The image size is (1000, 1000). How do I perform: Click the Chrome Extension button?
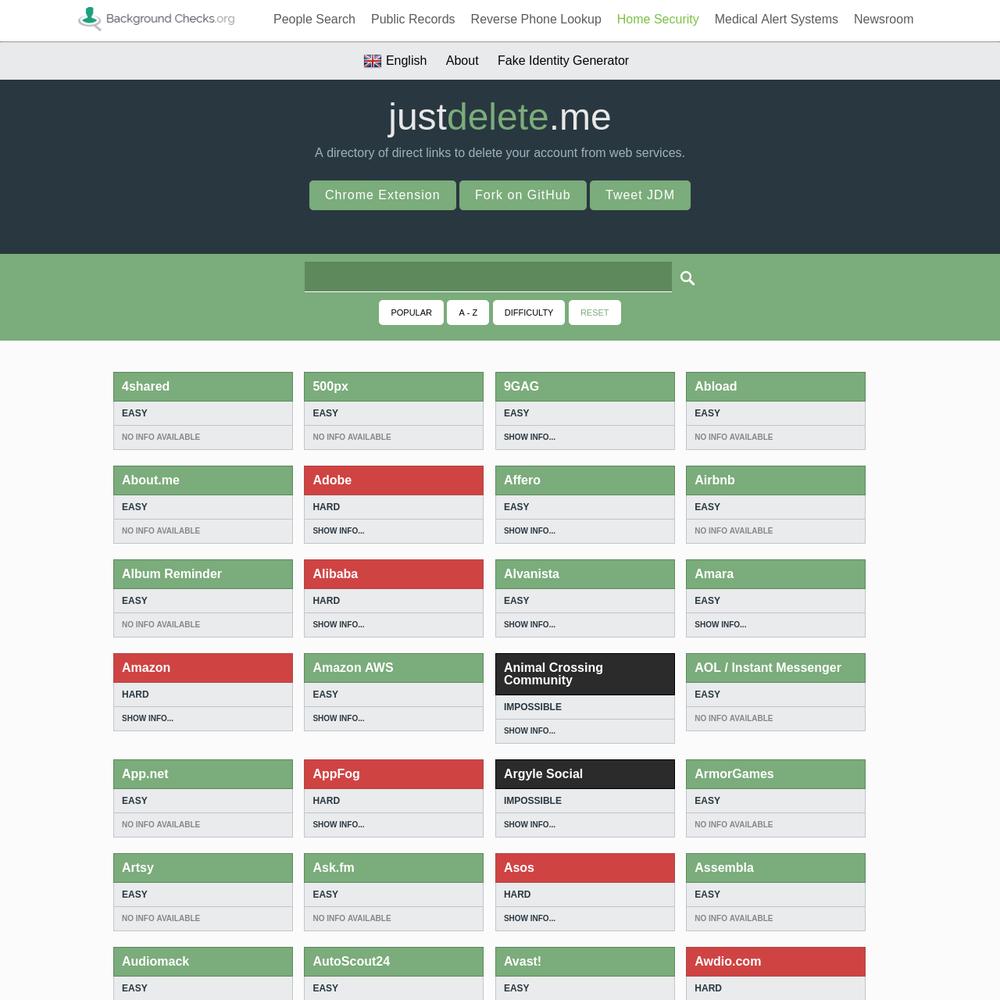point(382,195)
